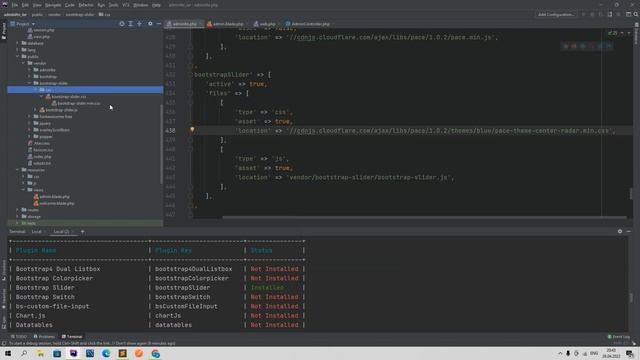Open admin.blade.php in views folder

tap(54, 197)
